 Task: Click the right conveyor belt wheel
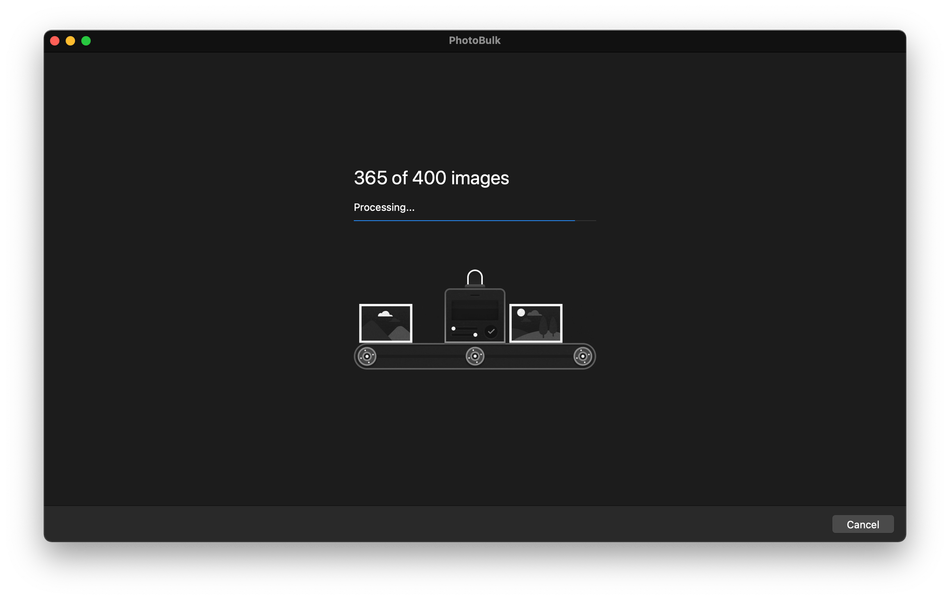point(583,356)
